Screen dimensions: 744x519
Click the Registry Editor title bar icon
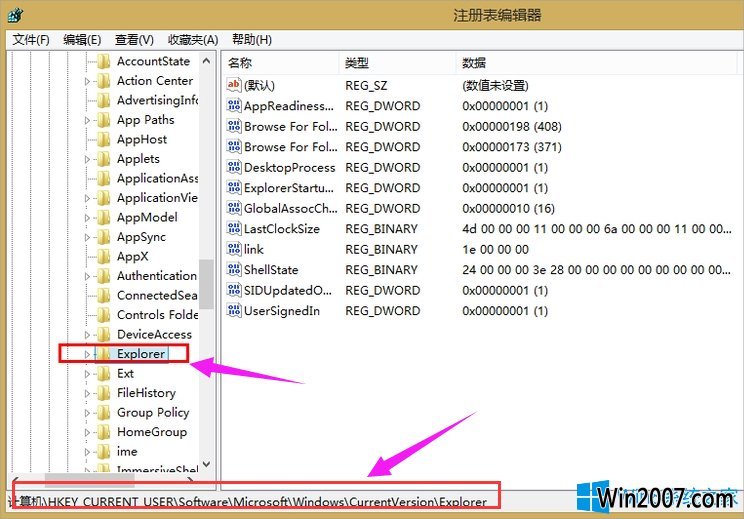15,15
